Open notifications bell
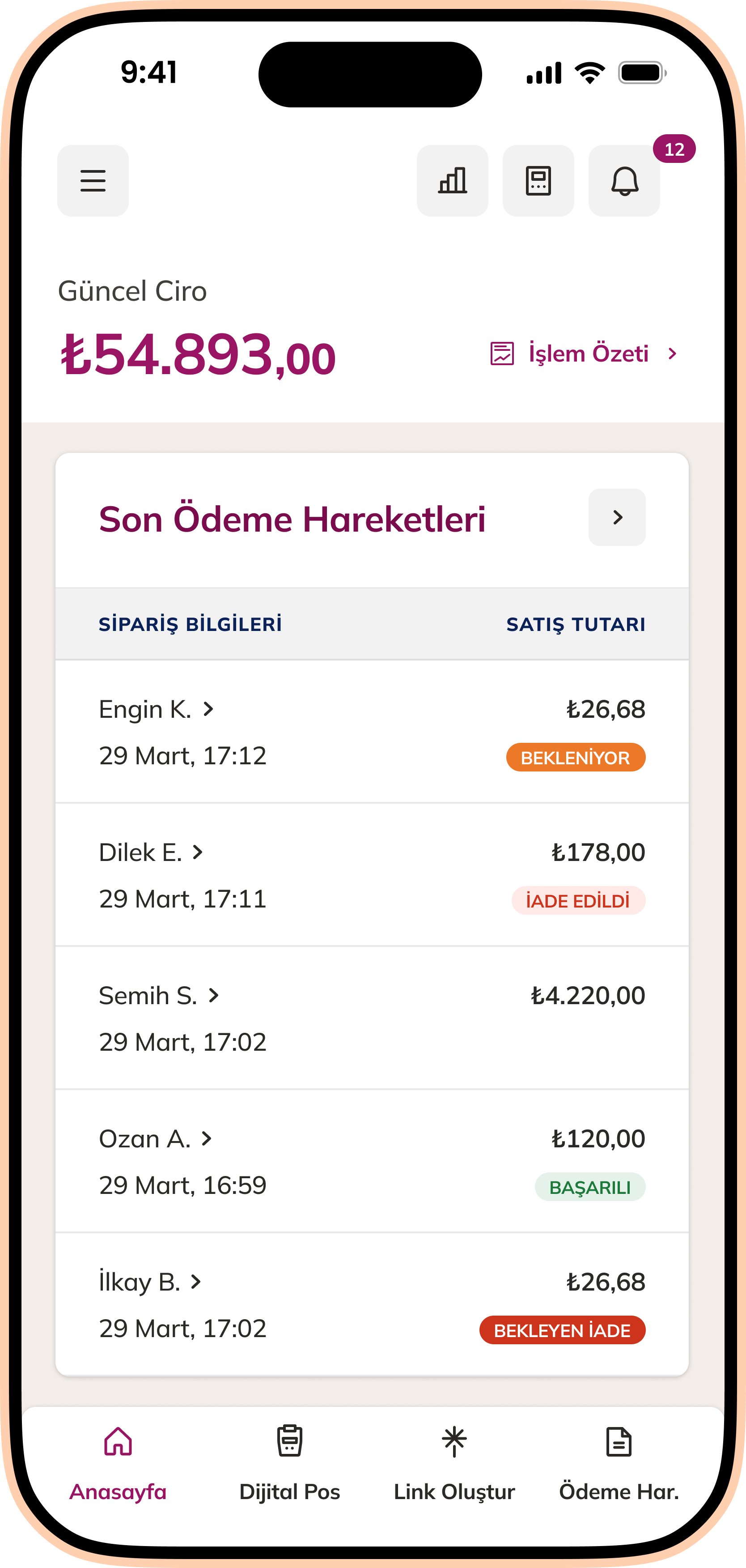The height and width of the screenshot is (1568, 746). [624, 181]
